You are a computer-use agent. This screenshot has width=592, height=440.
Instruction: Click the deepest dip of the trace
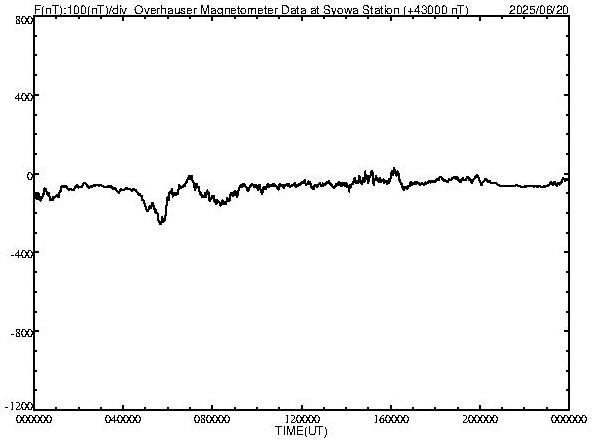point(161,222)
